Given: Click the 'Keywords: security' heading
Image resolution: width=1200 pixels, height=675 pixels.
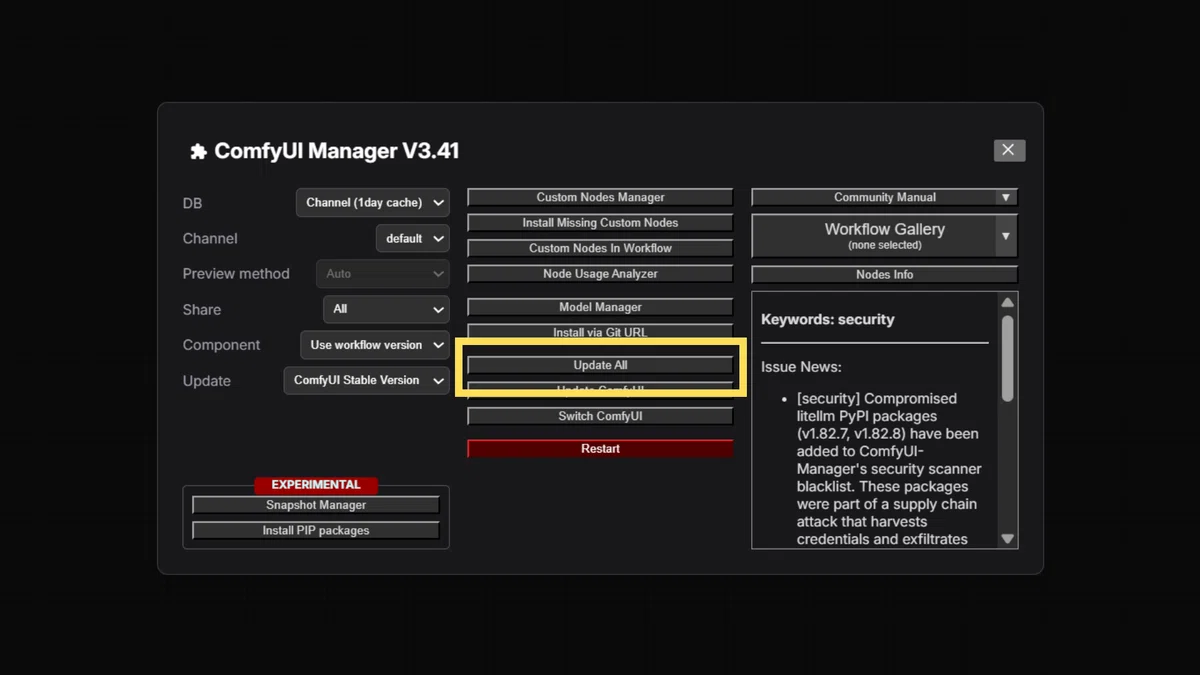Looking at the screenshot, I should (828, 320).
